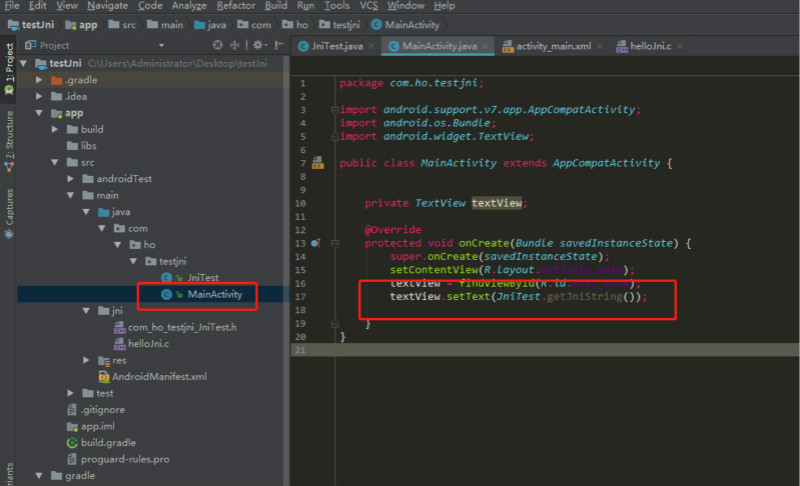This screenshot has height=486, width=800.
Task: Click the src breadcrumb in navigation bar
Action: click(122, 24)
